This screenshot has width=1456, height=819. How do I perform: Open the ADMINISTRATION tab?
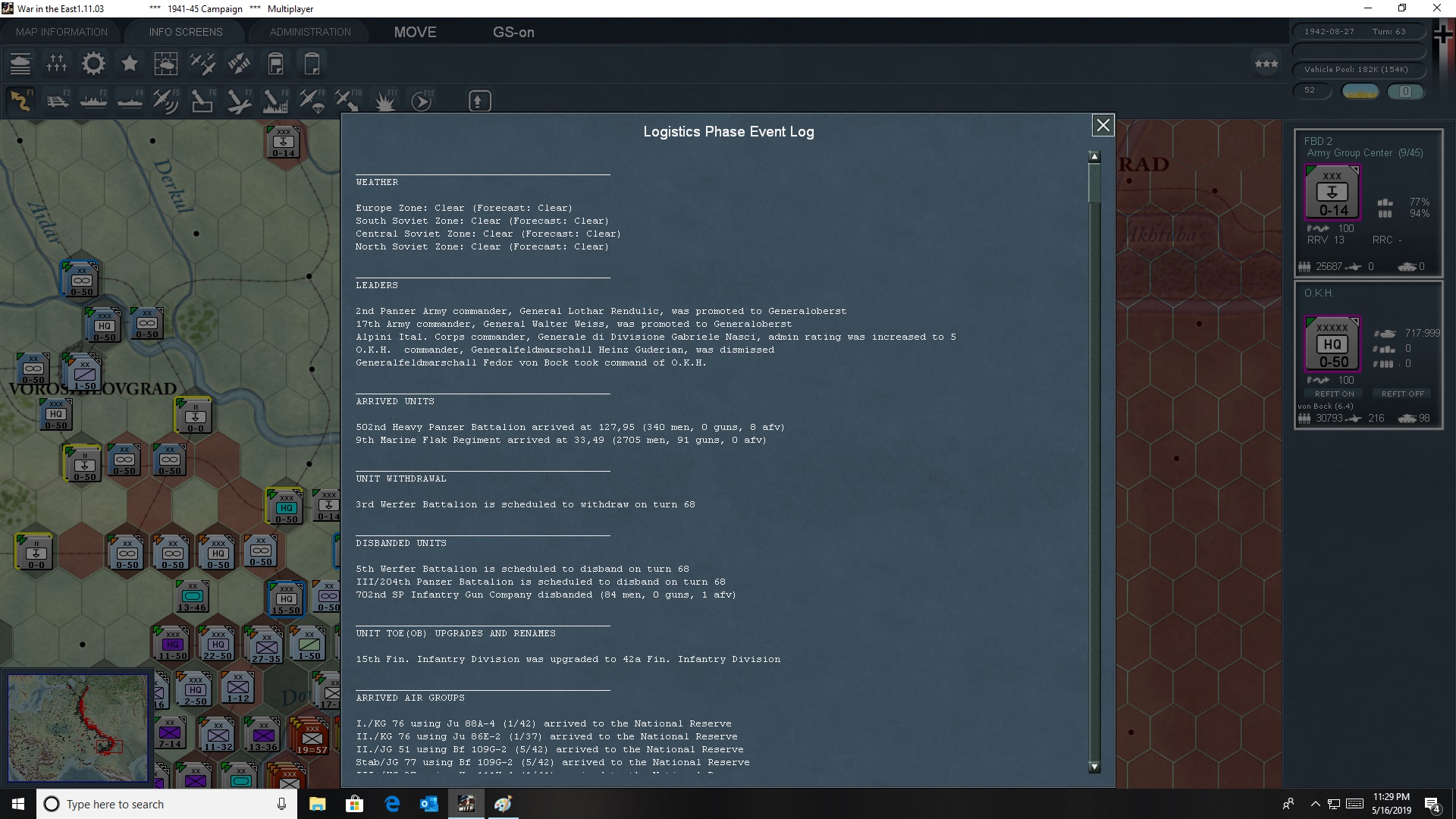click(x=310, y=32)
